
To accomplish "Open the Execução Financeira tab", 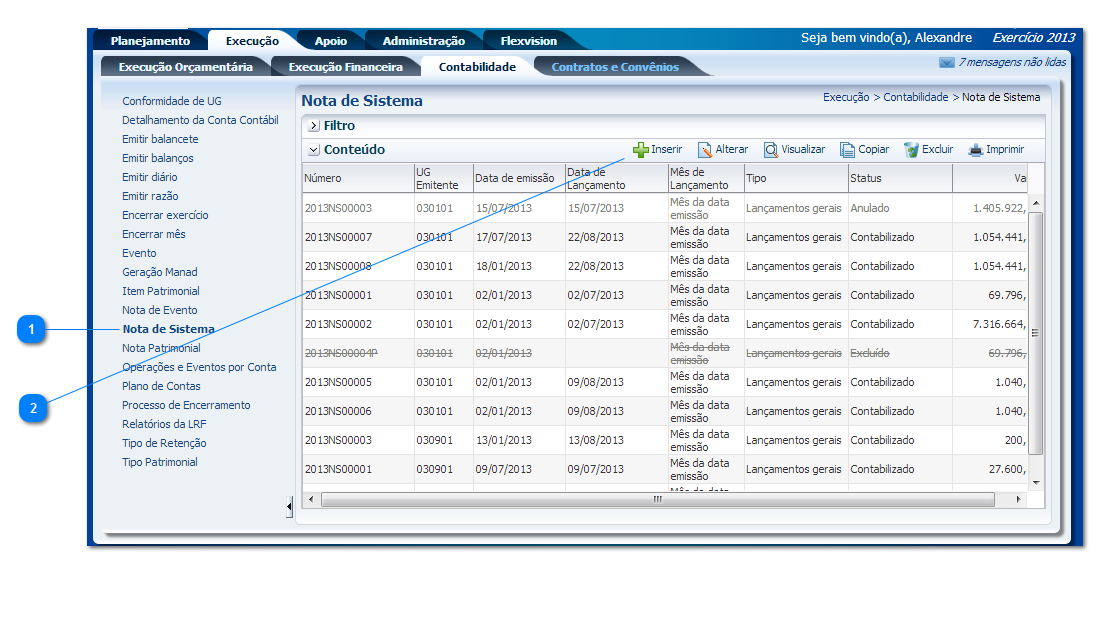I will click(345, 67).
